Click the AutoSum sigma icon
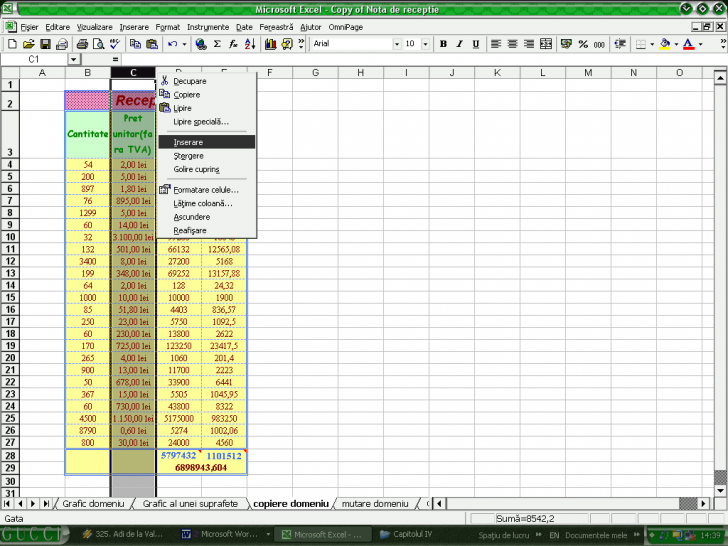Image resolution: width=728 pixels, height=546 pixels. point(217,44)
